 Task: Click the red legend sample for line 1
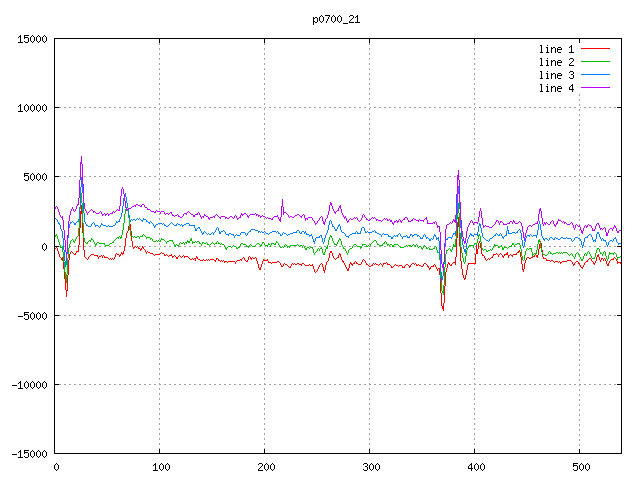coord(595,48)
